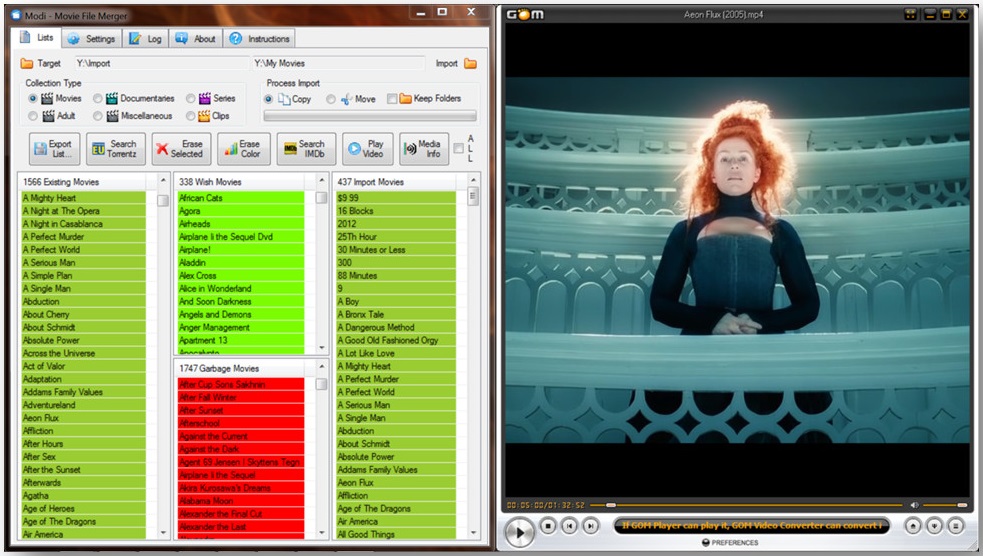Tick the ALL checkbox
Viewport: 983px width, 556px height.
pos(458,150)
